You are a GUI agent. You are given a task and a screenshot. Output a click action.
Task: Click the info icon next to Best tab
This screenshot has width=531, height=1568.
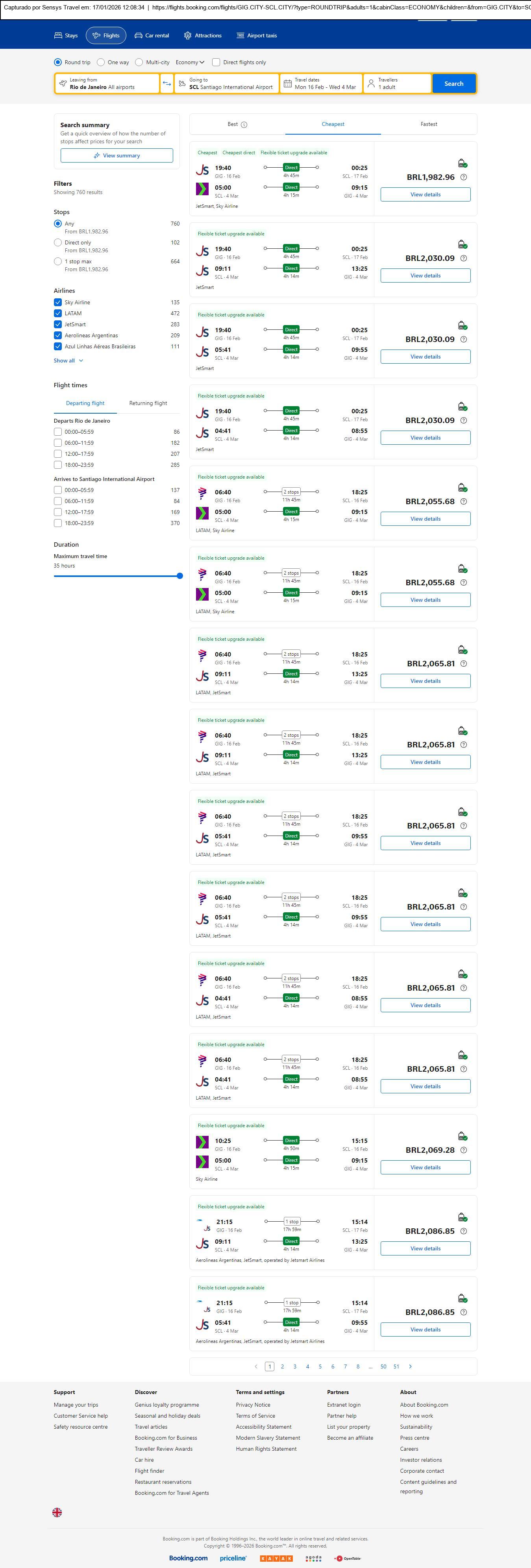click(x=244, y=125)
